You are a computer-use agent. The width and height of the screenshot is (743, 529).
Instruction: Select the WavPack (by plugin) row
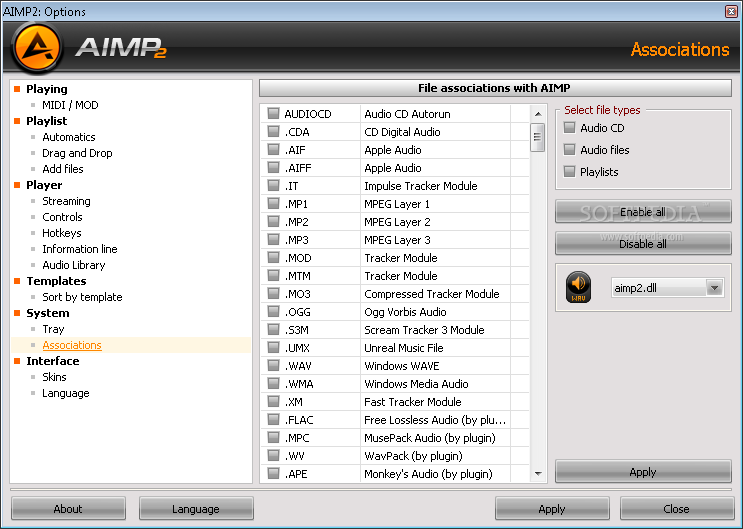click(395, 456)
